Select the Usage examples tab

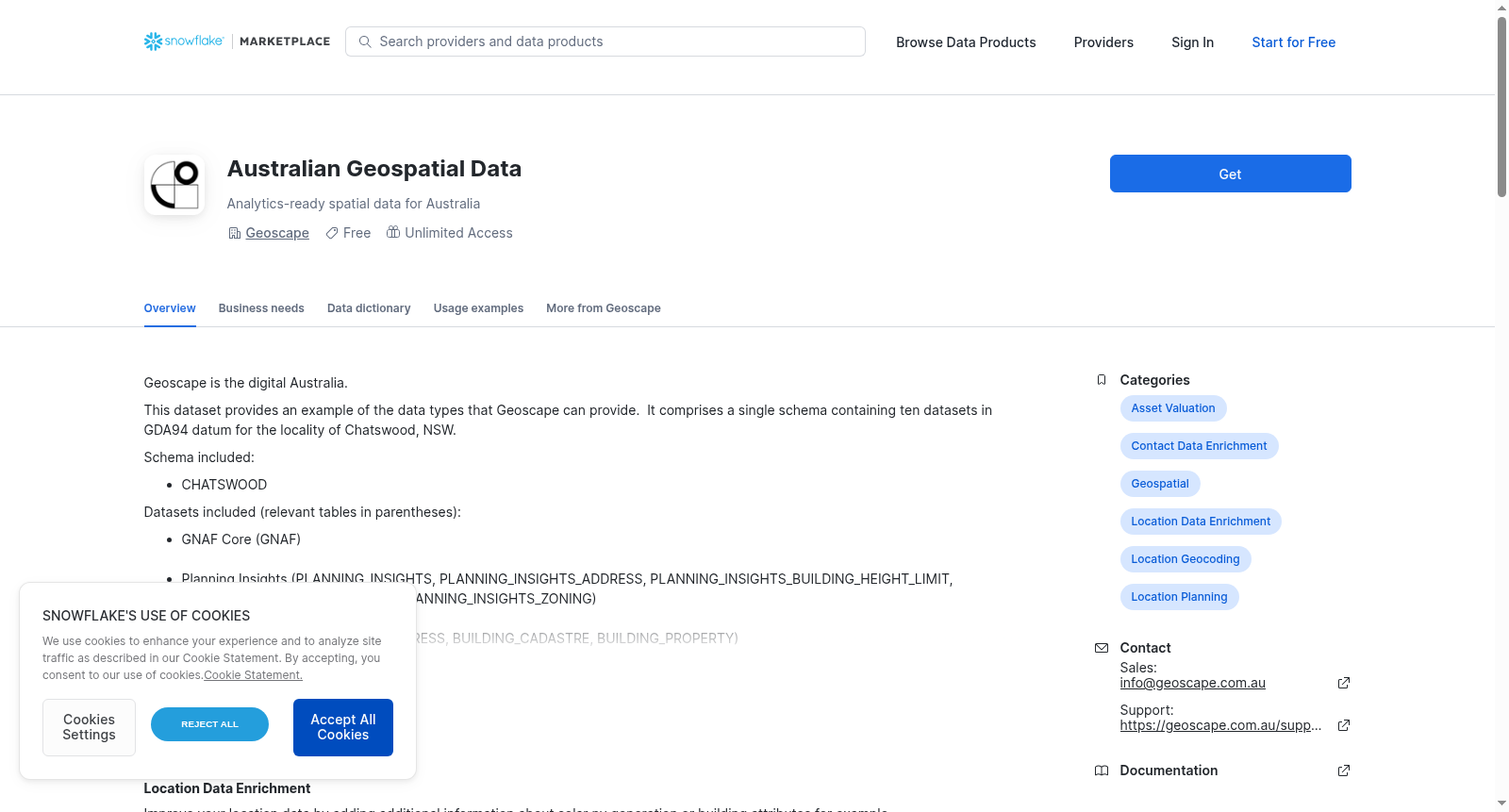click(478, 308)
